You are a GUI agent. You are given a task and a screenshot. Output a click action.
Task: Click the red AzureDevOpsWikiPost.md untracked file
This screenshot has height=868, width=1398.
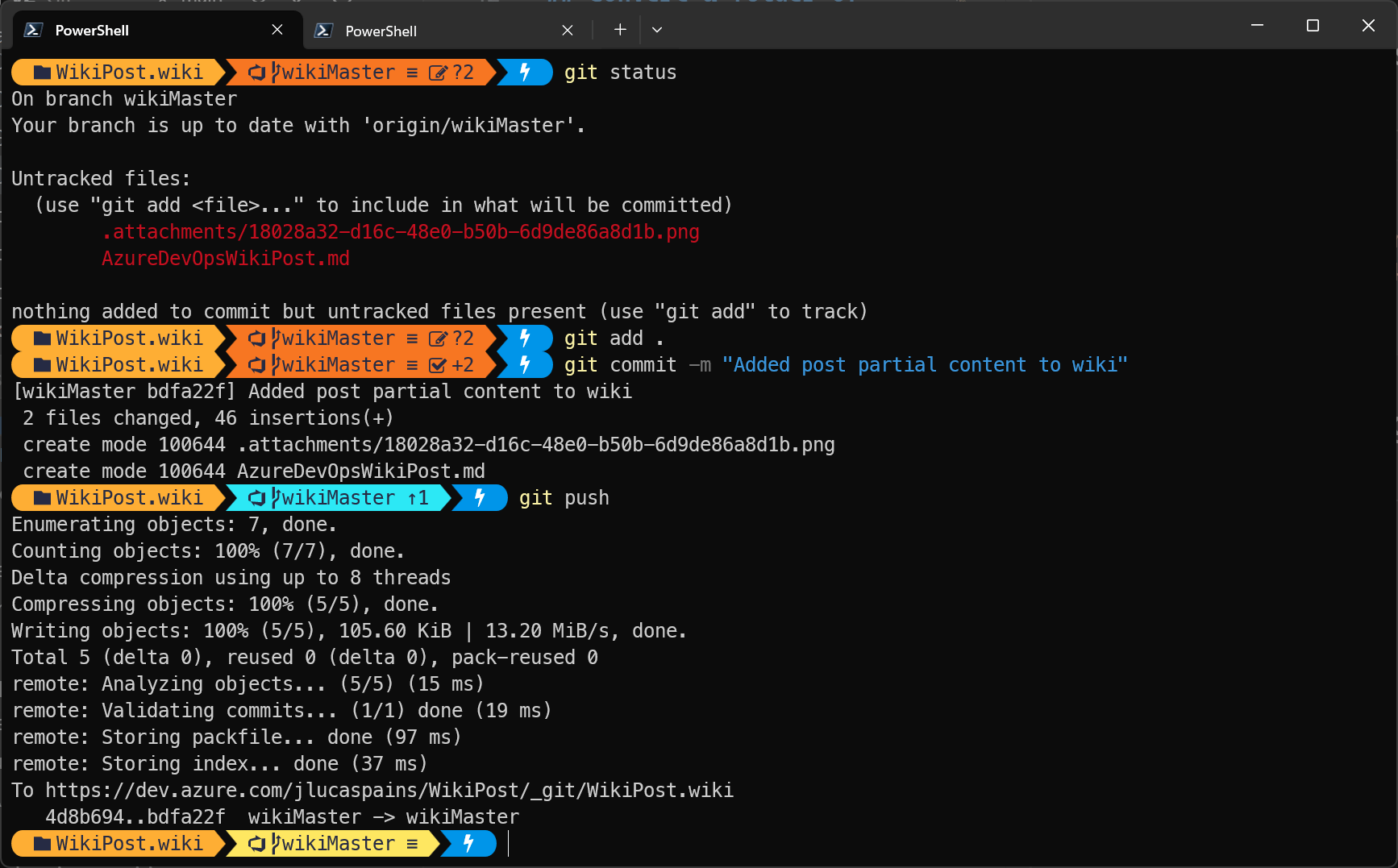(x=226, y=259)
